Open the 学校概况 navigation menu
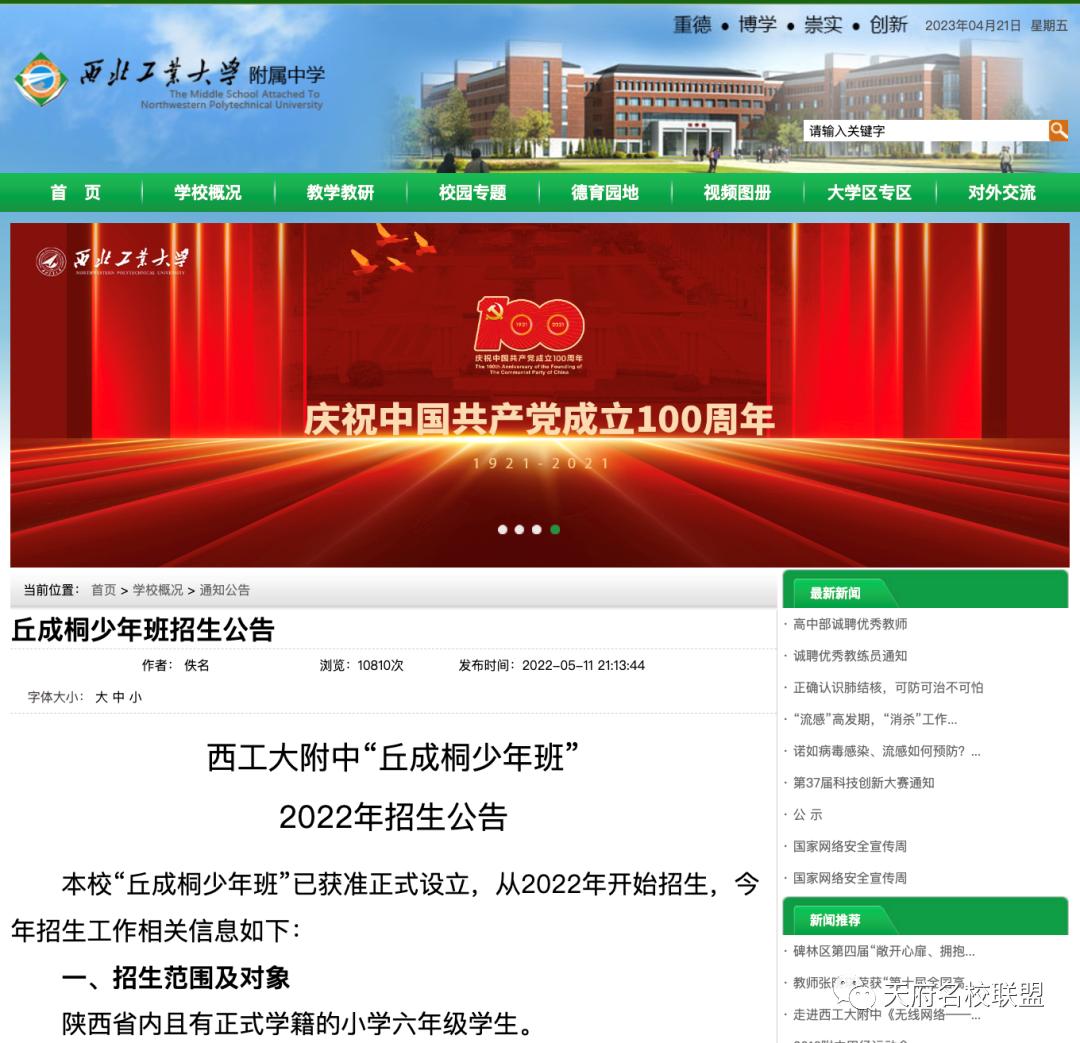The width and height of the screenshot is (1080, 1043). click(206, 193)
